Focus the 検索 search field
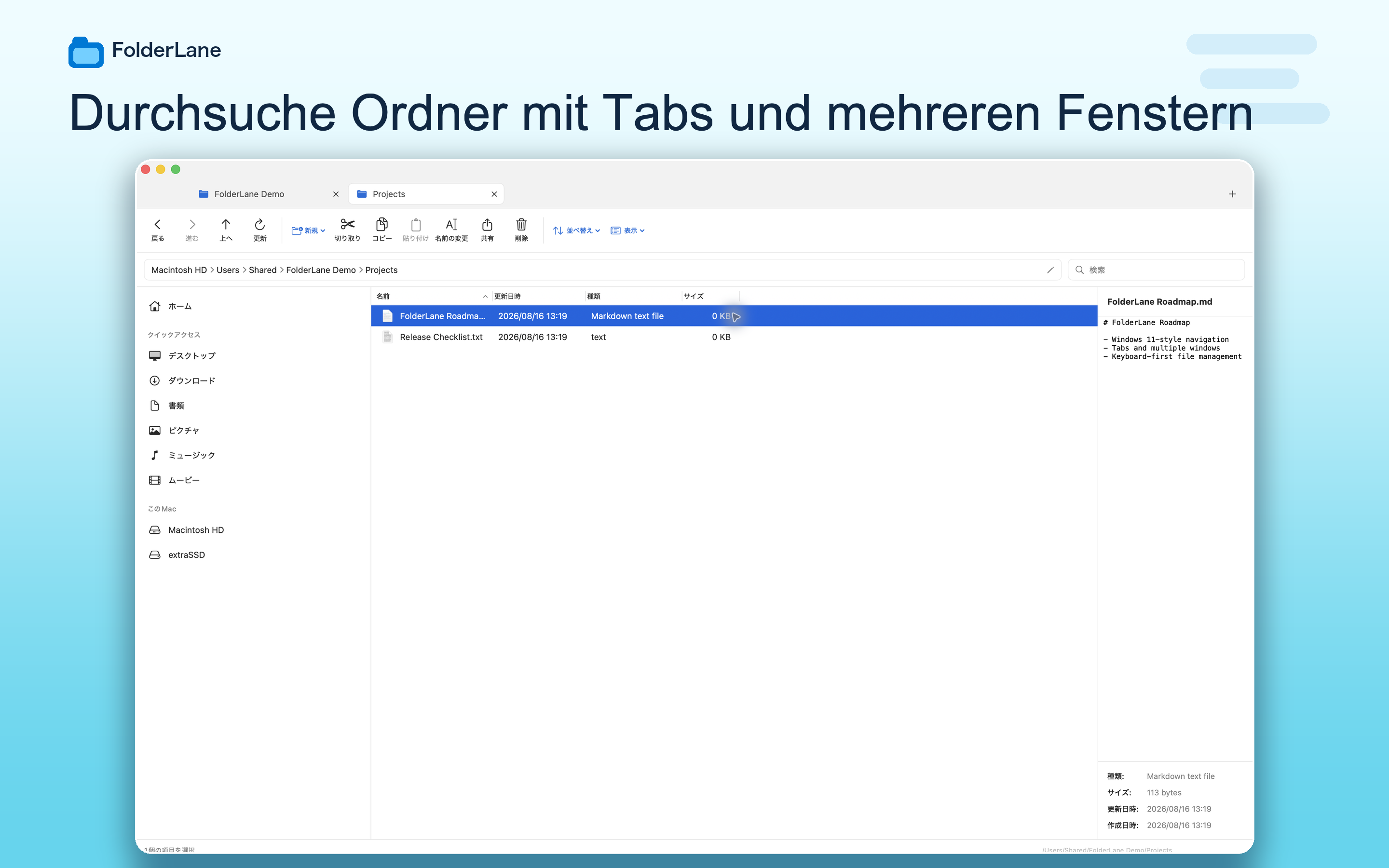This screenshot has width=1389, height=868. [x=1156, y=270]
